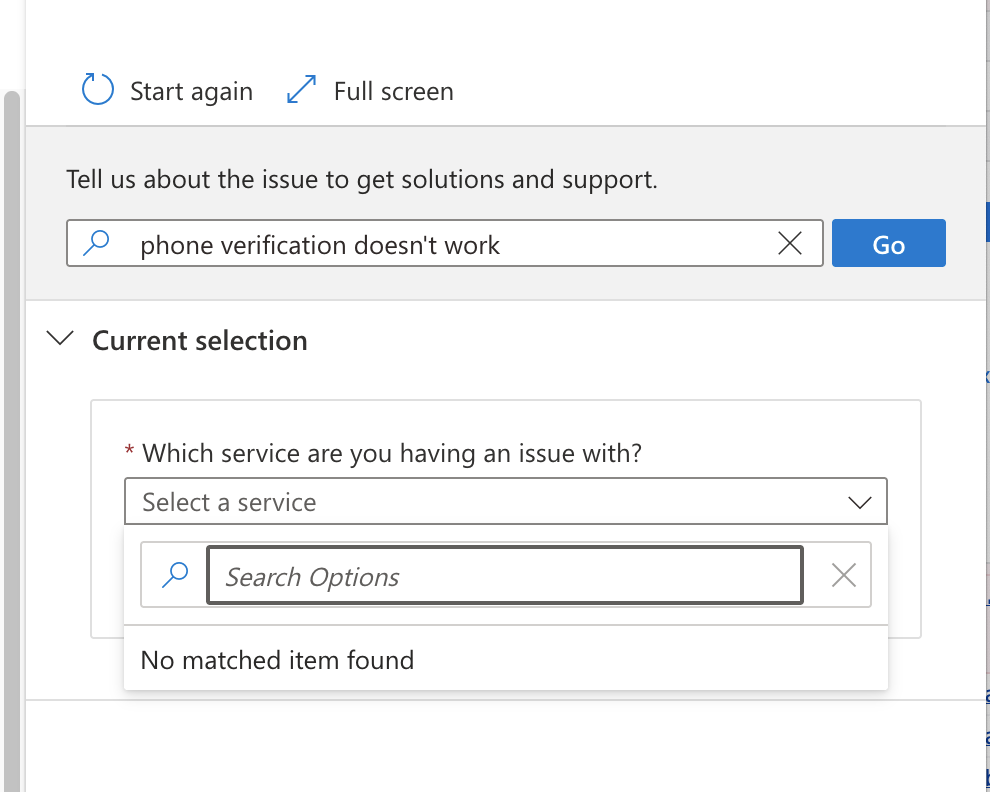Clear the issue description with the X
990x792 pixels.
coord(789,244)
